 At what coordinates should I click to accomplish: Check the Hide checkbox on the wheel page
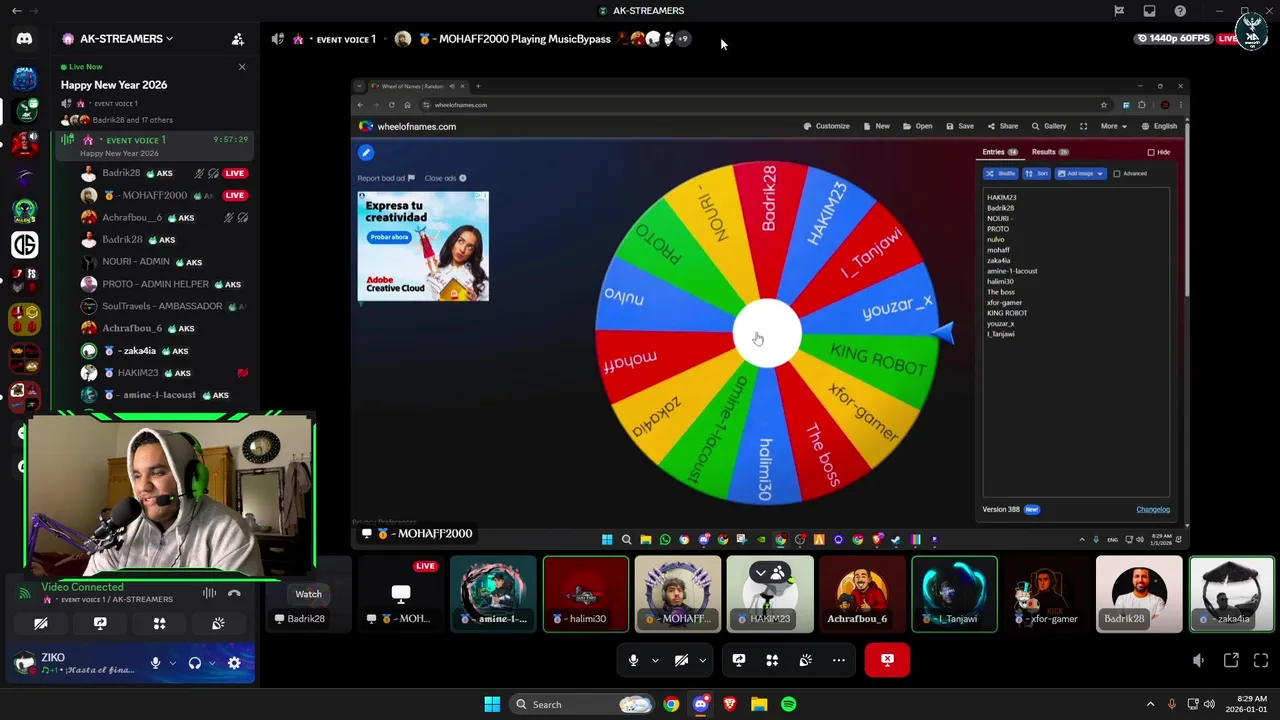pyautogui.click(x=1151, y=152)
